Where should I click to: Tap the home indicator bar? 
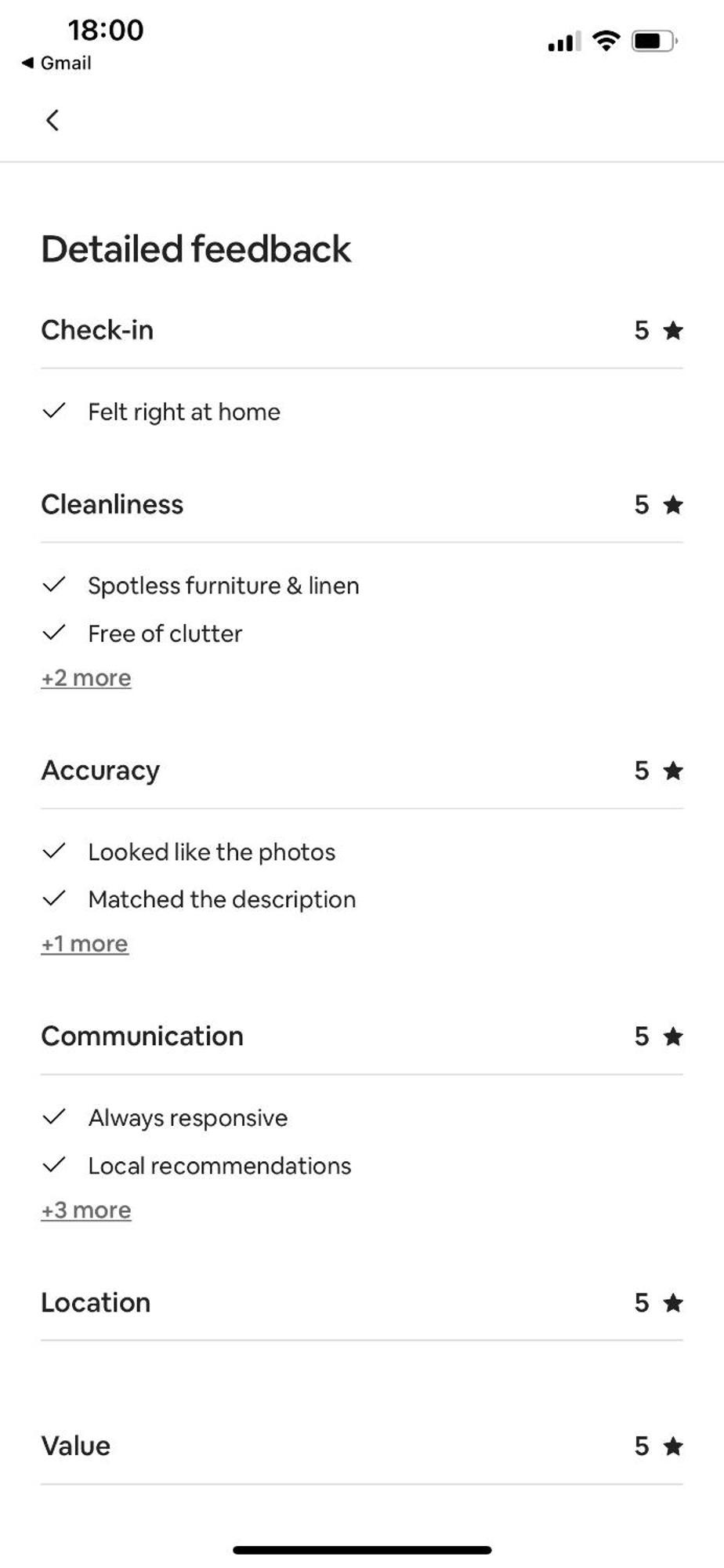[x=362, y=1550]
